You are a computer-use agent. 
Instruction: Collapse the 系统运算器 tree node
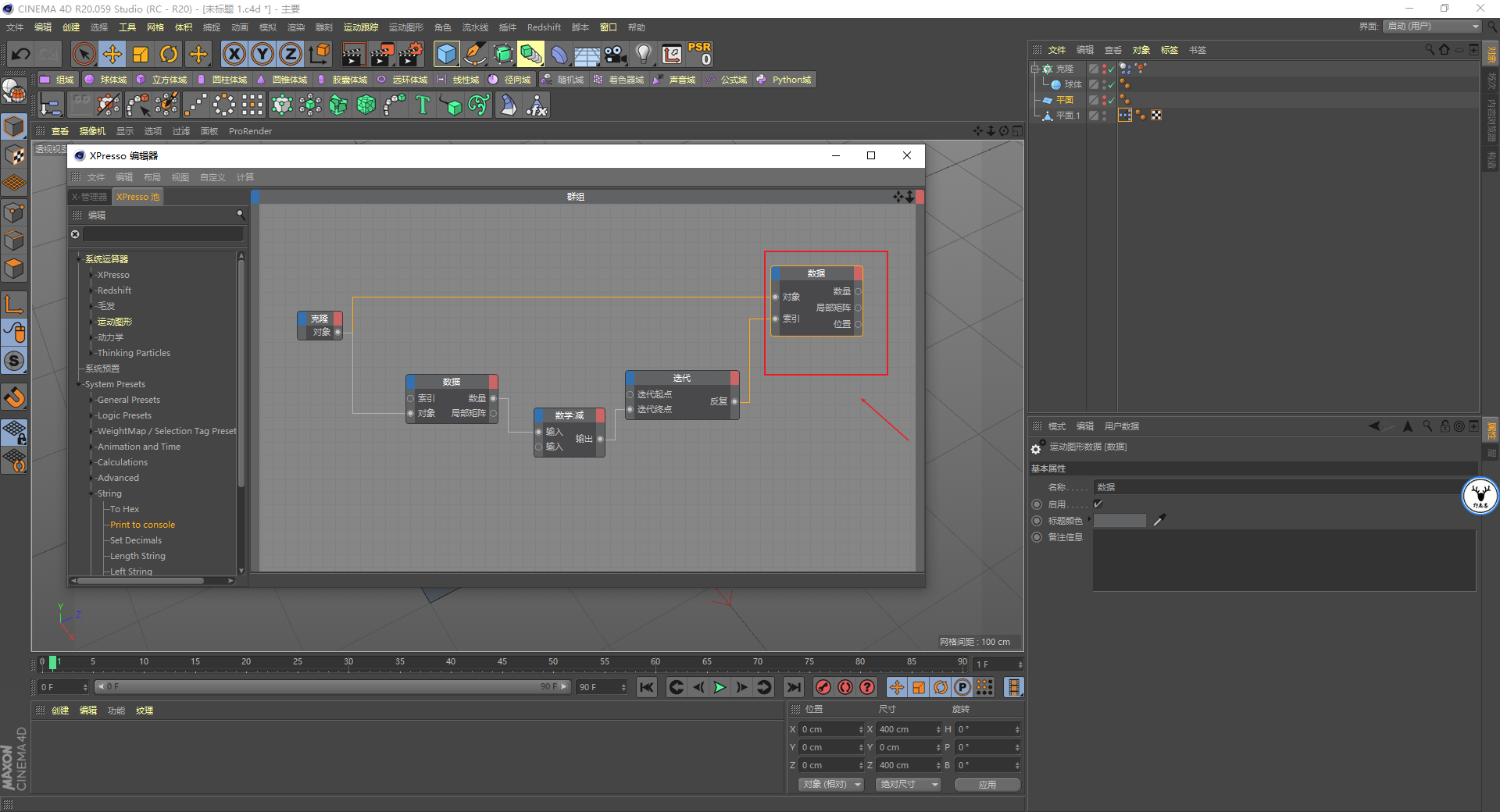click(79, 259)
